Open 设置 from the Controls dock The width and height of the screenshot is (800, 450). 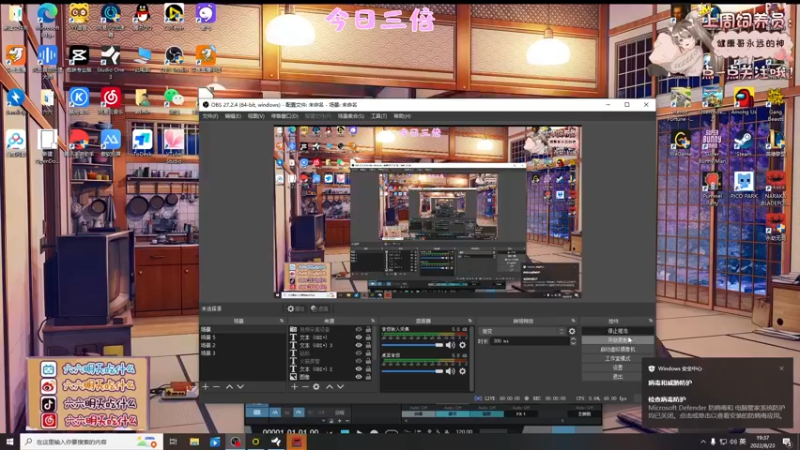tap(617, 367)
